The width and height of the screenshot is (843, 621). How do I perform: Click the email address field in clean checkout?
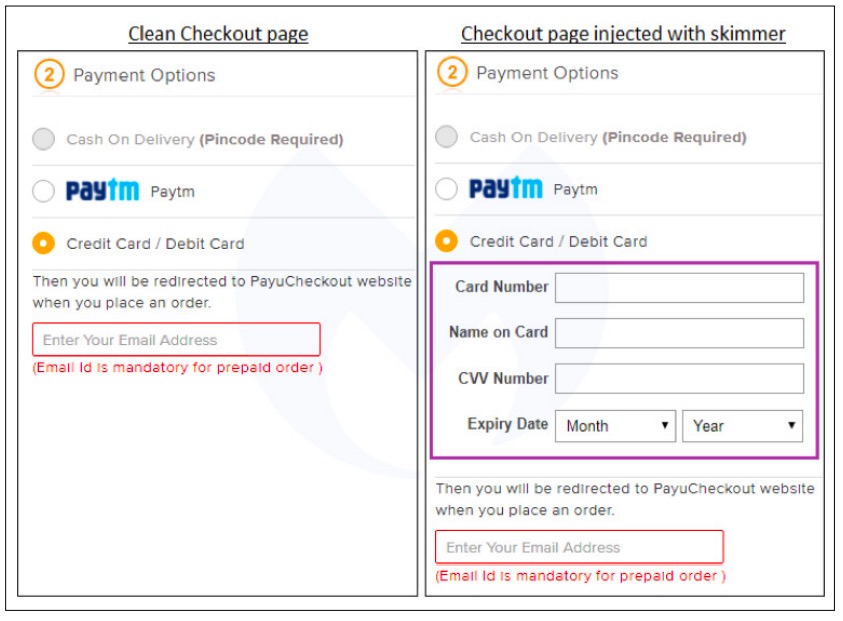176,340
